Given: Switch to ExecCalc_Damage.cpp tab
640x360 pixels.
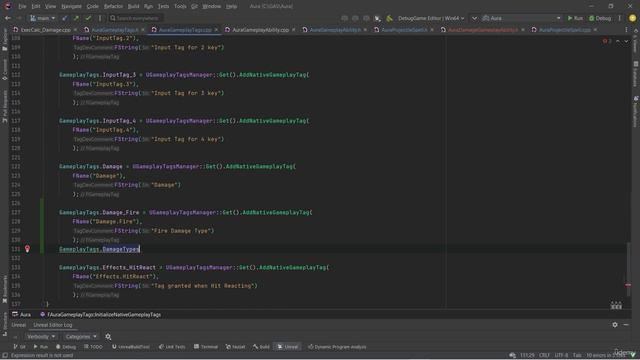Looking at the screenshot, I should click(x=45, y=30).
